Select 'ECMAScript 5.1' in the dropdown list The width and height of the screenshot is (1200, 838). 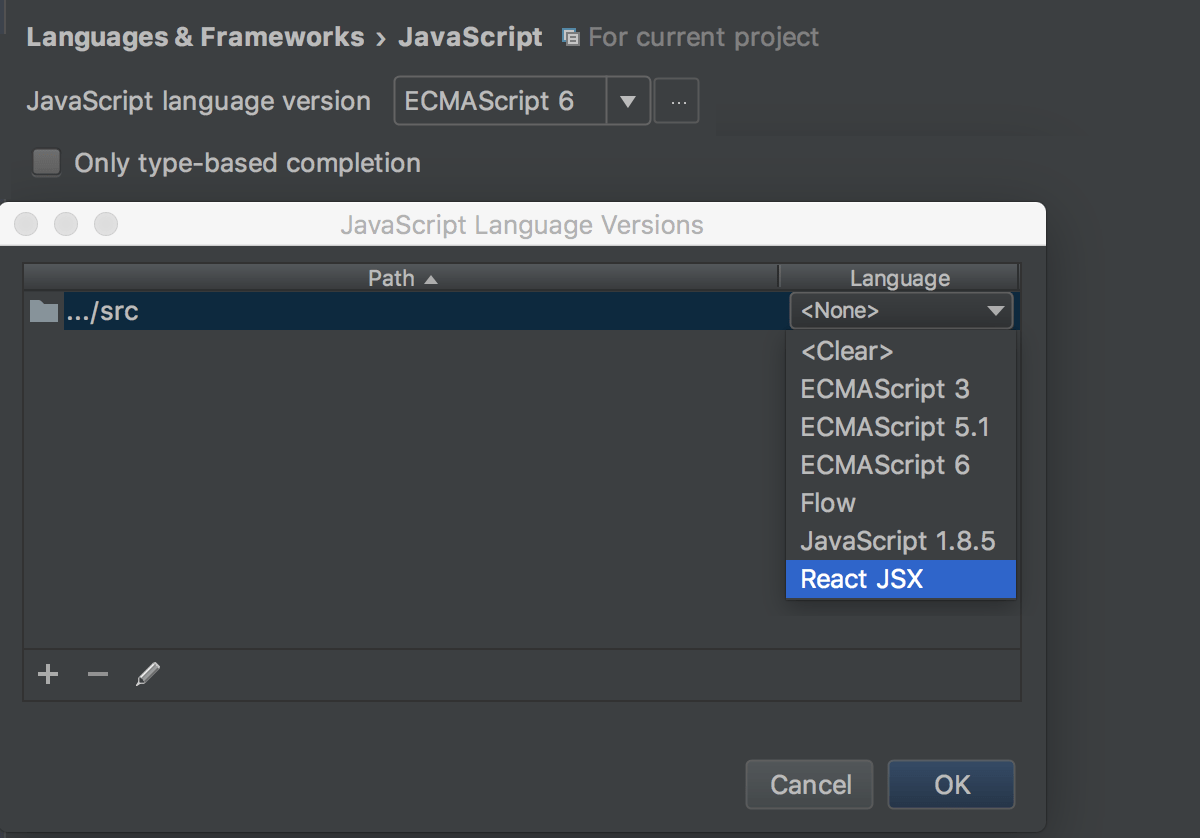(x=894, y=426)
